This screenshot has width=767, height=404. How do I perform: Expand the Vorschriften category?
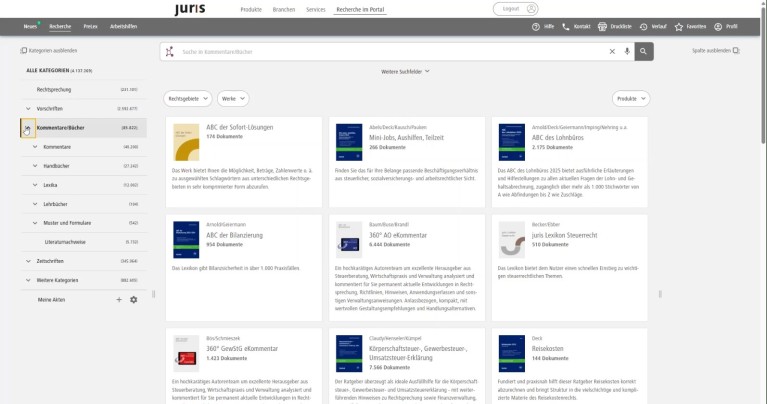(28, 108)
